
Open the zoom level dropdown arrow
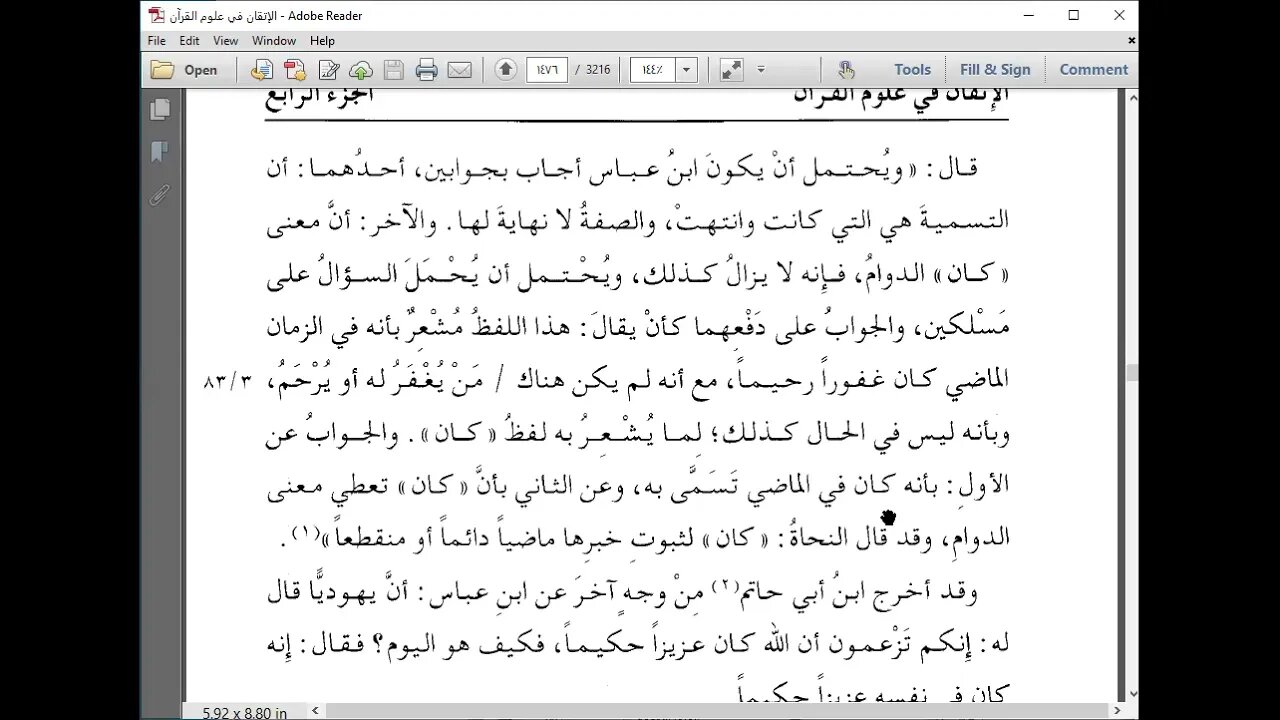tap(686, 70)
